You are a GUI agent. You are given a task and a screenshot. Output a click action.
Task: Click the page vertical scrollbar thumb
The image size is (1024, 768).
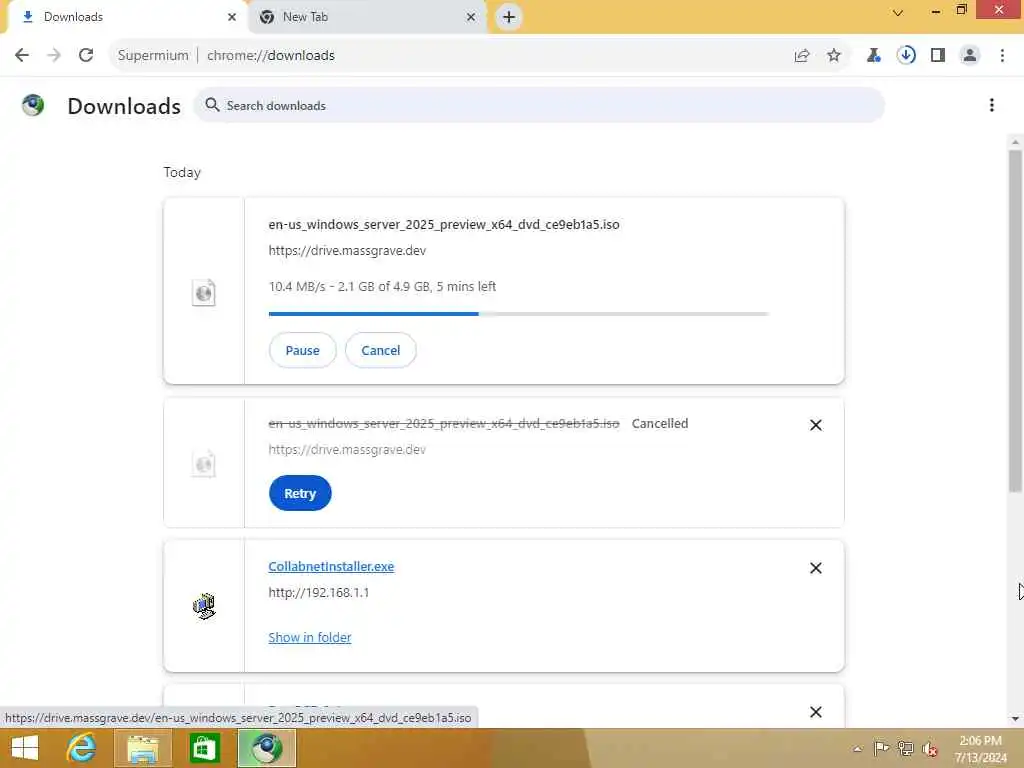coord(1015,320)
